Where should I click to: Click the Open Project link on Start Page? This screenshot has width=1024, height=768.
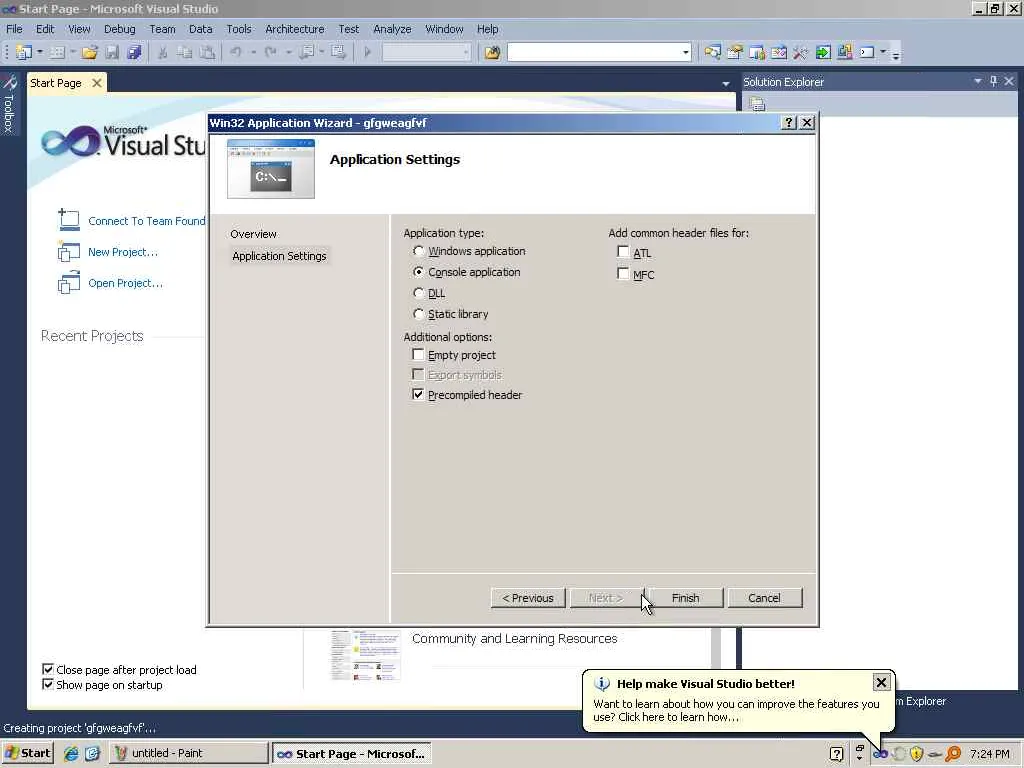click(125, 283)
